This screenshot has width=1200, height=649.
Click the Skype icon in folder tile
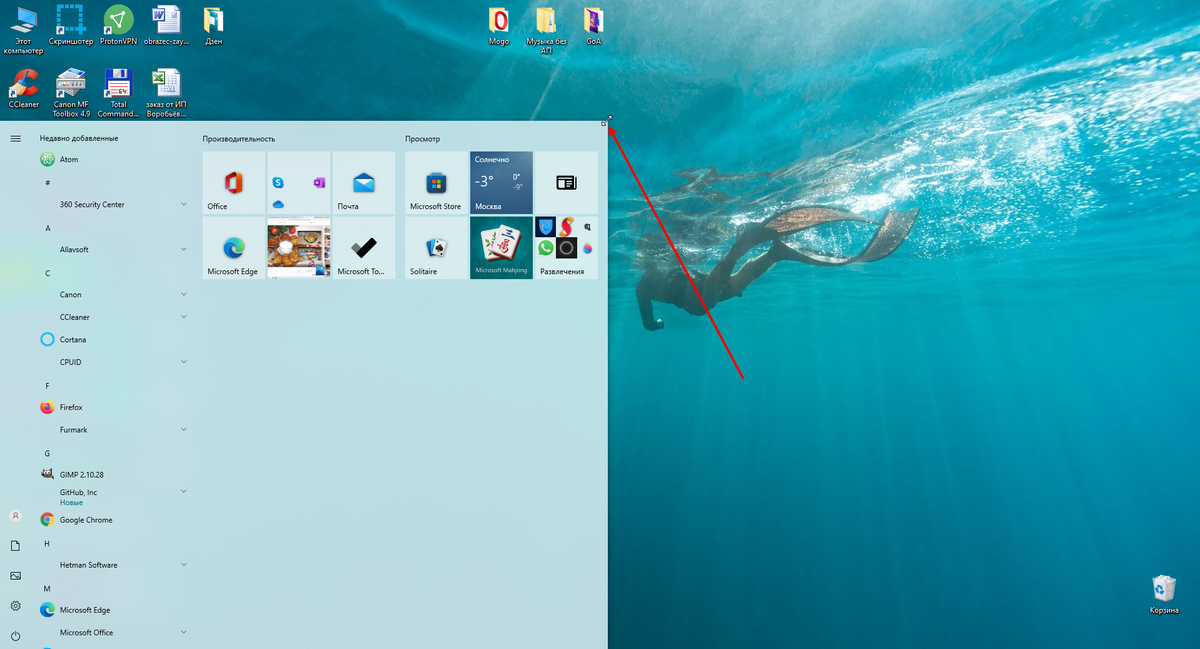tap(278, 183)
